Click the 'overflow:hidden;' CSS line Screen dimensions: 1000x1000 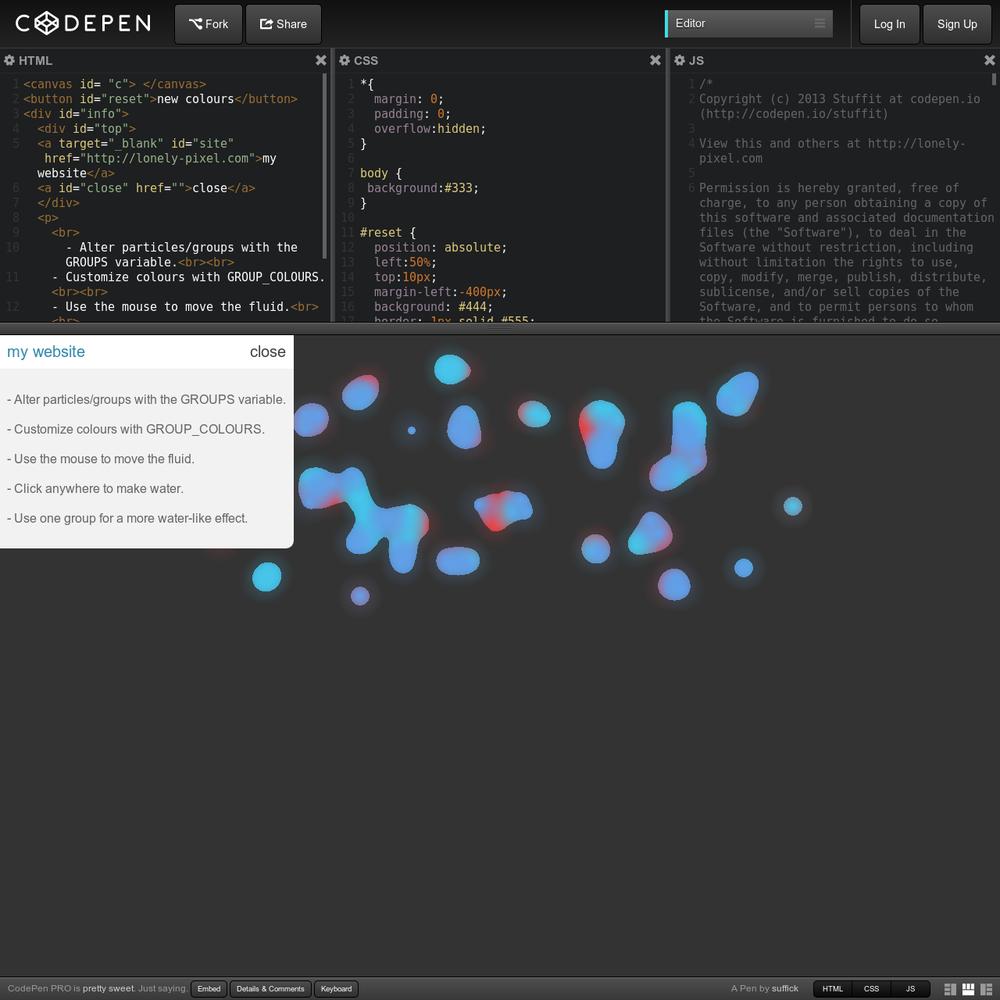(x=430, y=129)
